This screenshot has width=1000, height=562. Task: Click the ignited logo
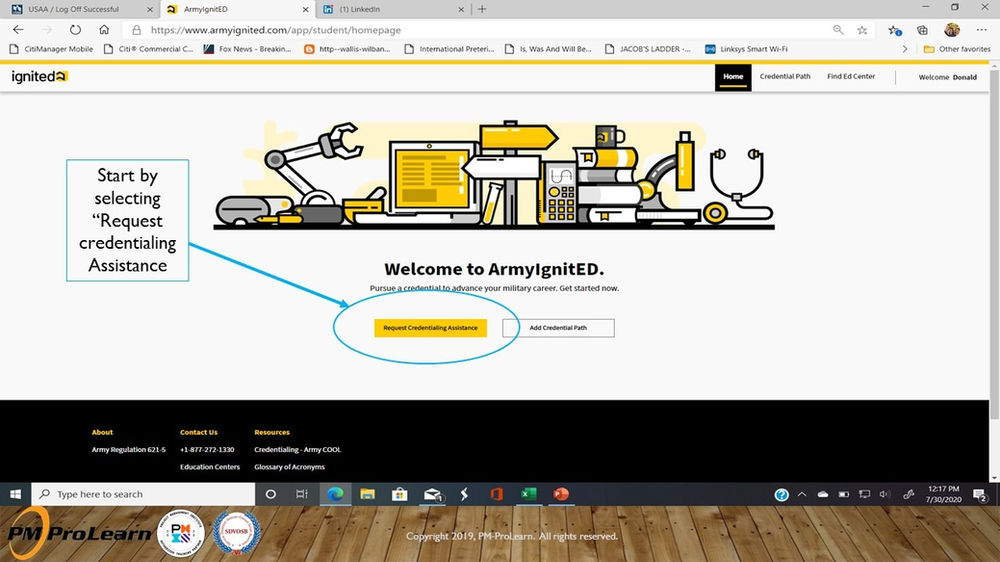[x=39, y=77]
